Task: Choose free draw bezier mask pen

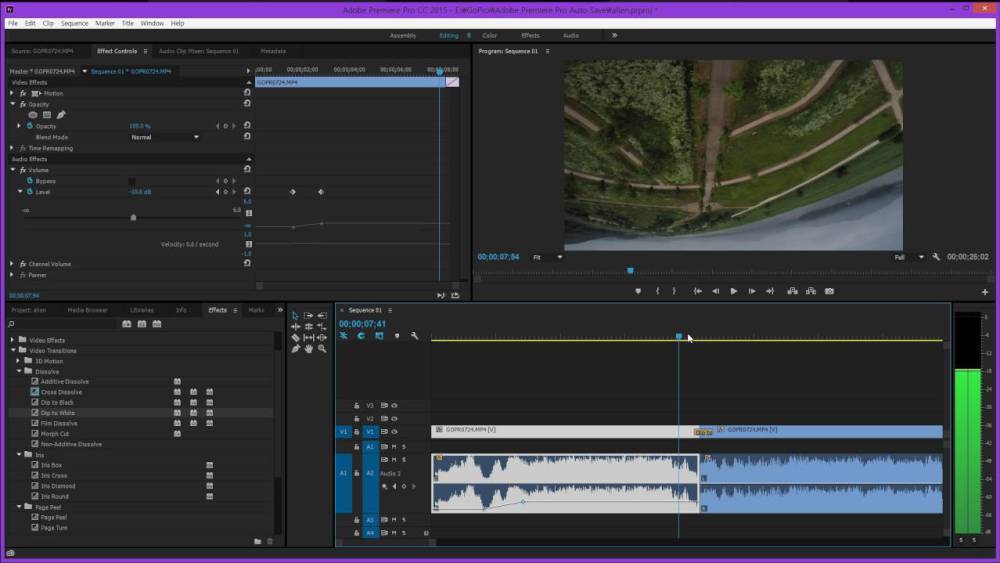Action: 61,115
